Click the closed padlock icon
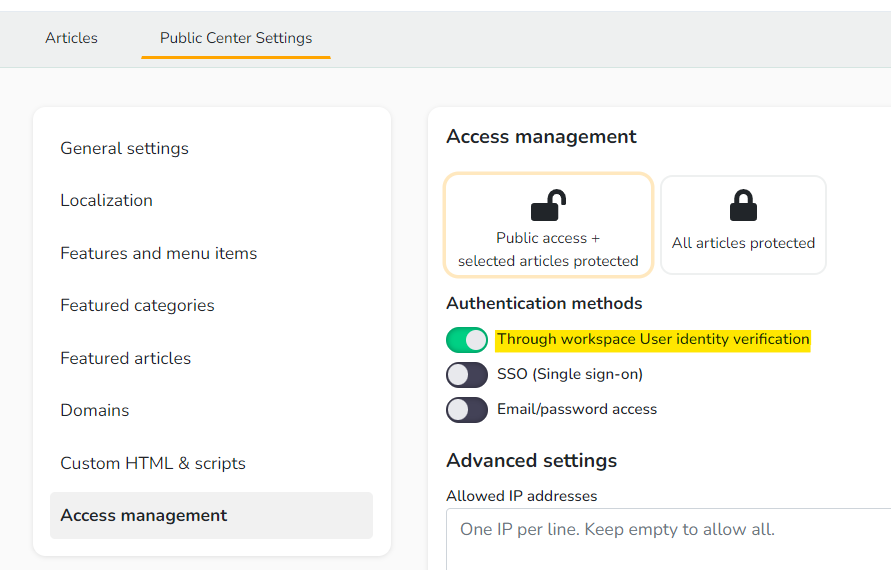 (743, 205)
